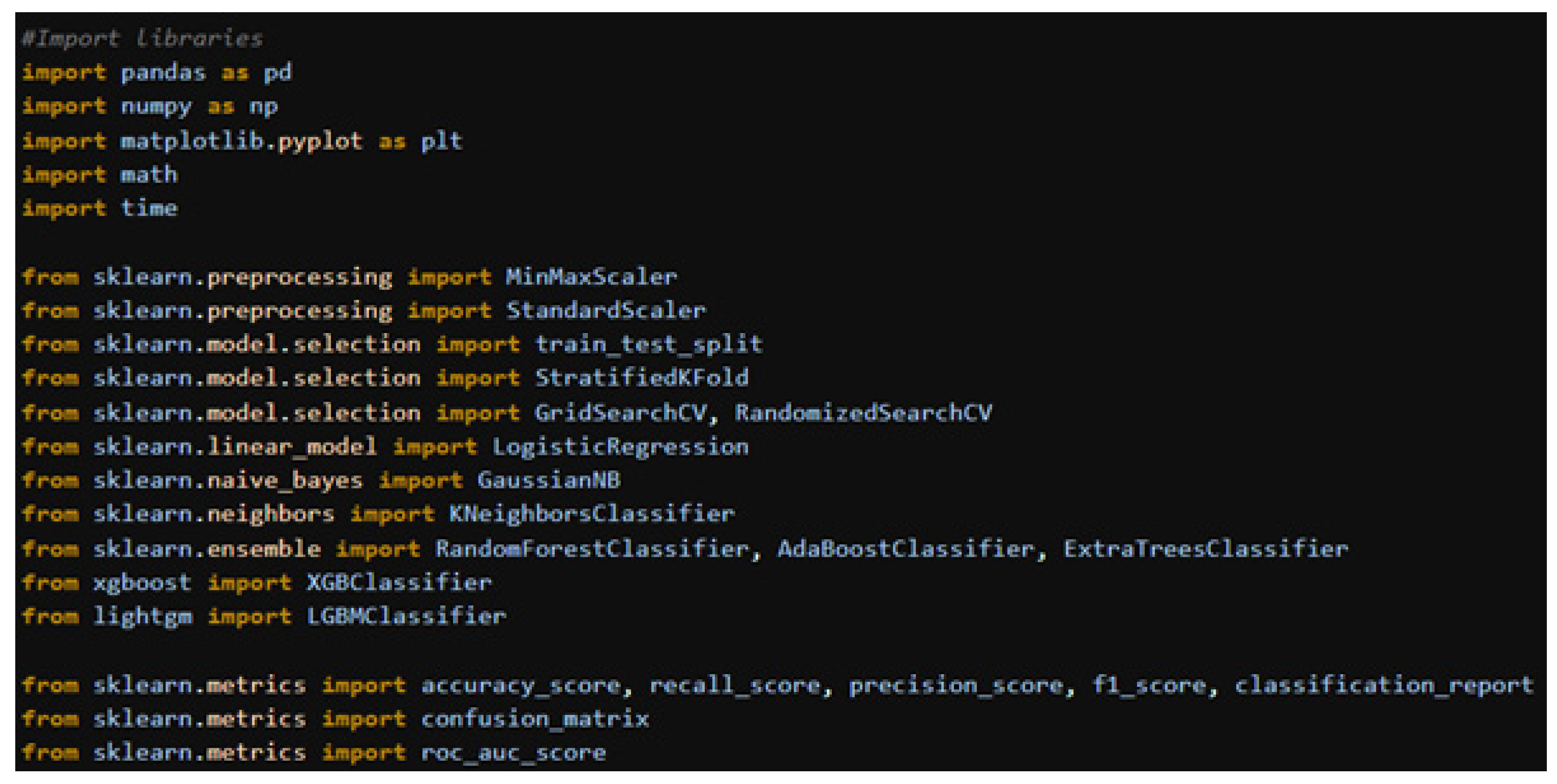Click on the 'np' alias text
Screen dimensions: 1557x784
263,106
